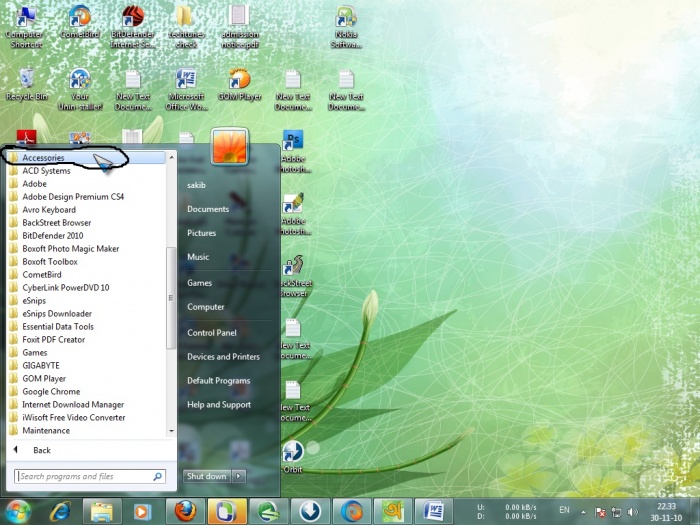The image size is (700, 525).
Task: Click the programs list scrollbar up arrow
Action: point(171,157)
